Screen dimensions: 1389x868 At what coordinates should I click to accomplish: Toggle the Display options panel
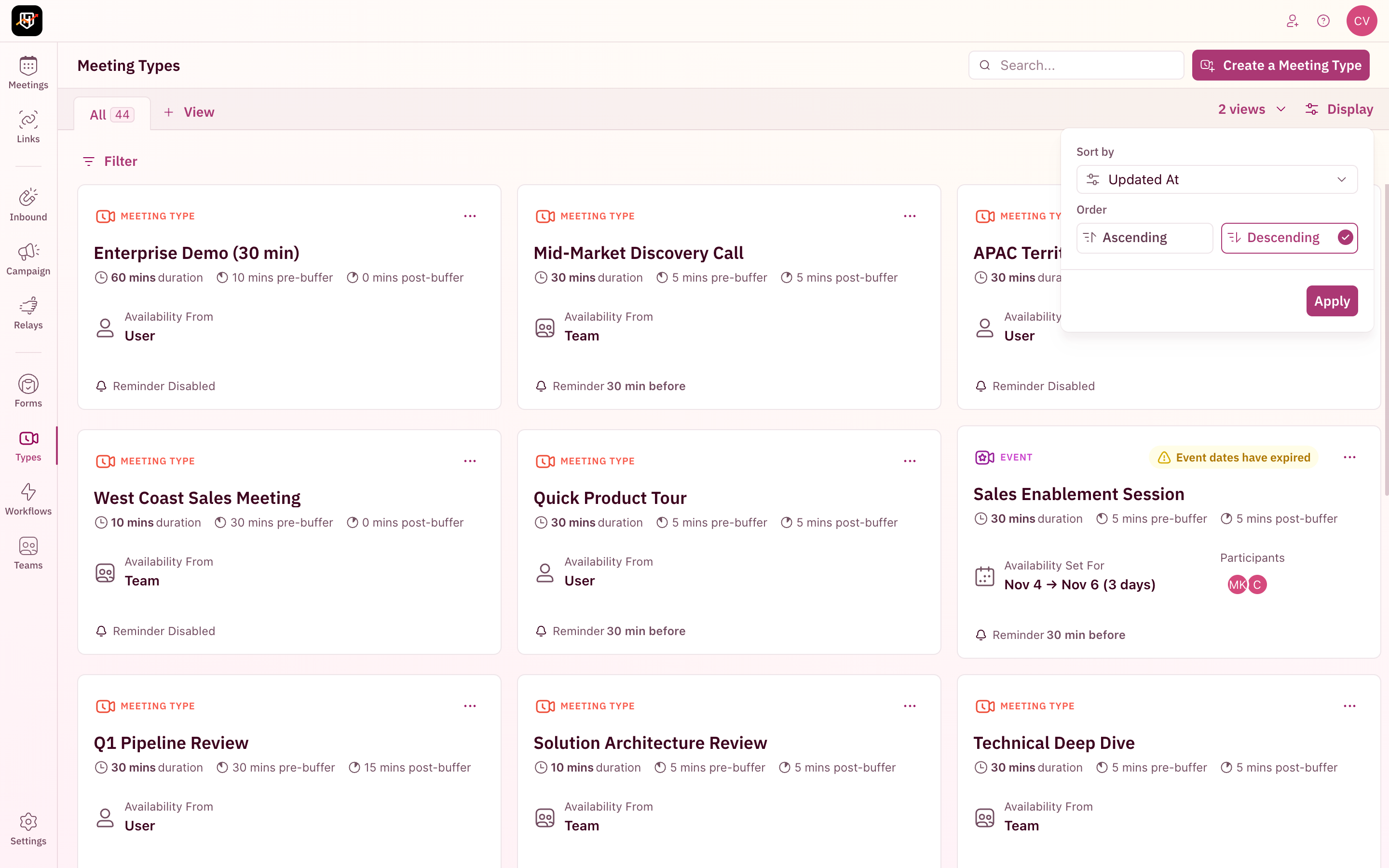[x=1339, y=109]
